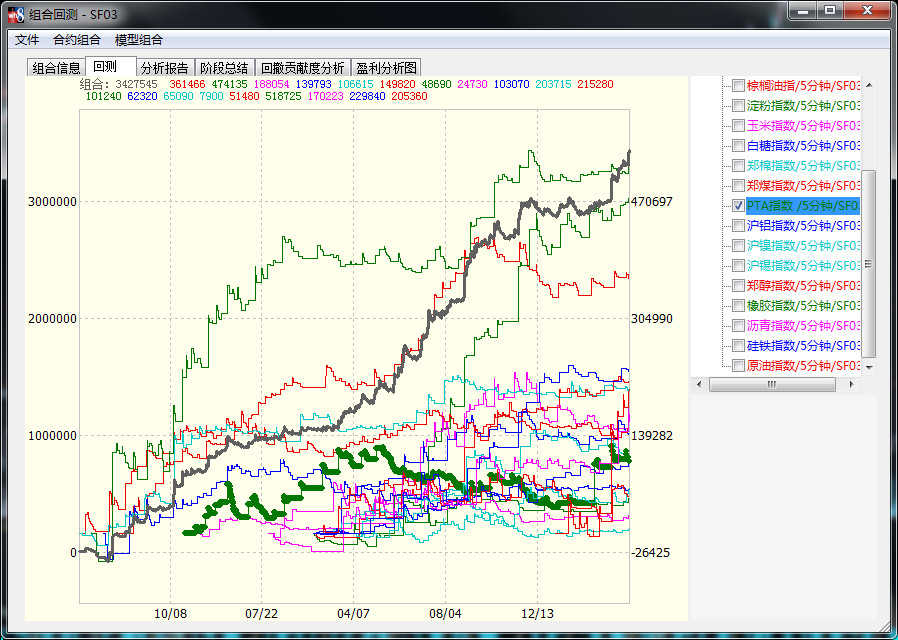Open the 合约组合 menu
This screenshot has width=898, height=640.
coord(77,39)
